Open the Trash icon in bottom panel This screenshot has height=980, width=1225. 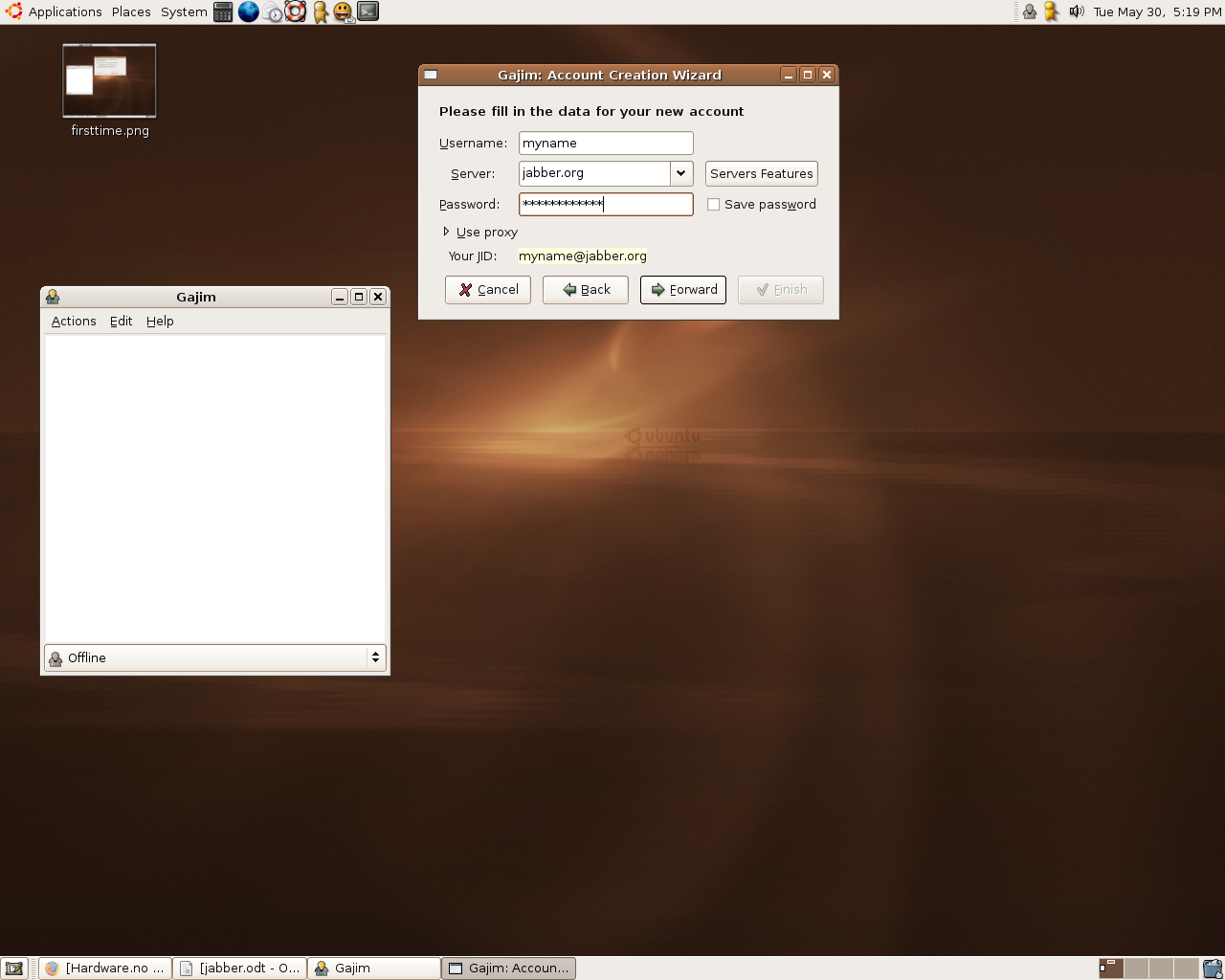click(x=1213, y=969)
